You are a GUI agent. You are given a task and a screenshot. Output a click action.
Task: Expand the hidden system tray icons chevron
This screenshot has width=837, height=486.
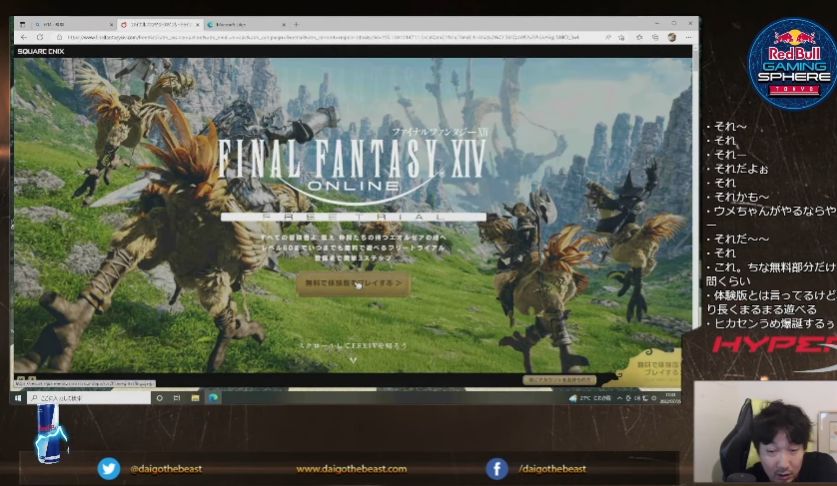(x=619, y=398)
